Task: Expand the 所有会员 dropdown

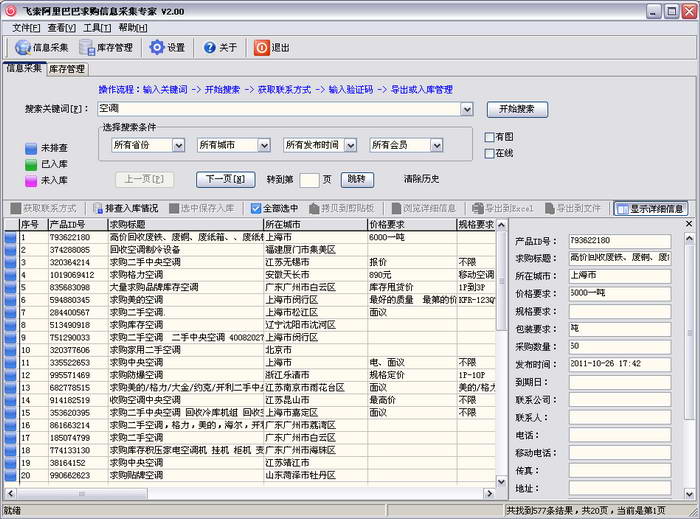Action: tap(436, 145)
